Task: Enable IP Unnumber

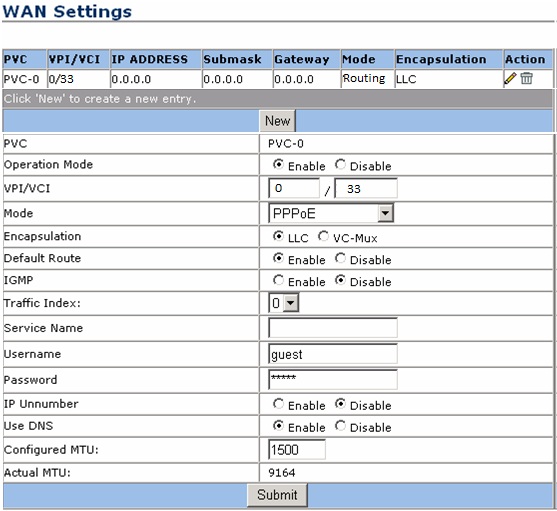Action: tap(278, 404)
